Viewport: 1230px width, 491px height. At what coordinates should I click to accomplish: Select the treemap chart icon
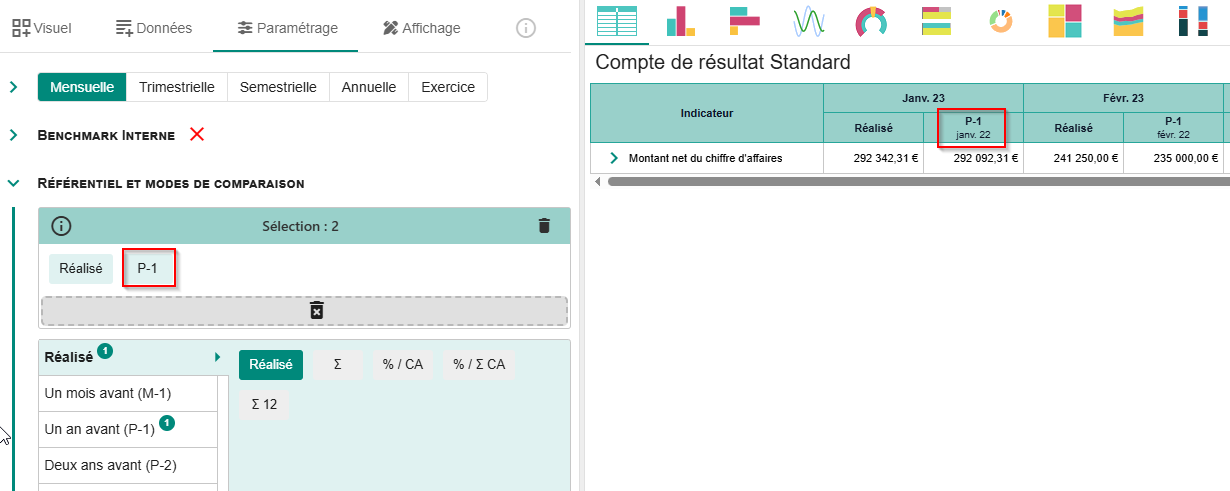coord(1064,21)
